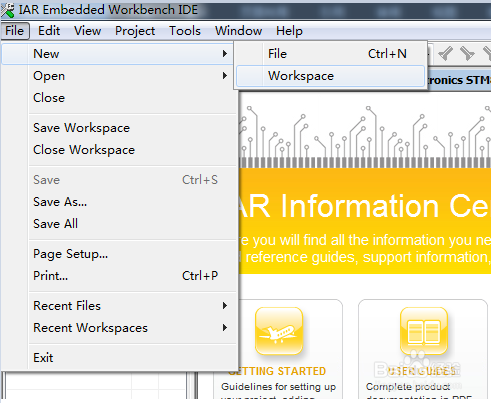Select Save All menu entry
Viewport: 491px width, 403px height.
(x=119, y=224)
